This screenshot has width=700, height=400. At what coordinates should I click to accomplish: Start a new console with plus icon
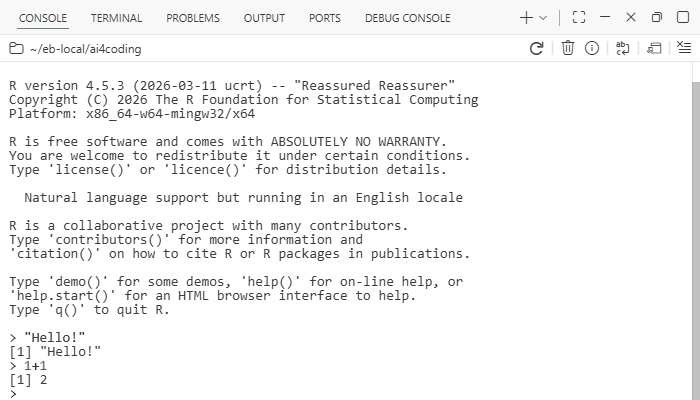(526, 18)
